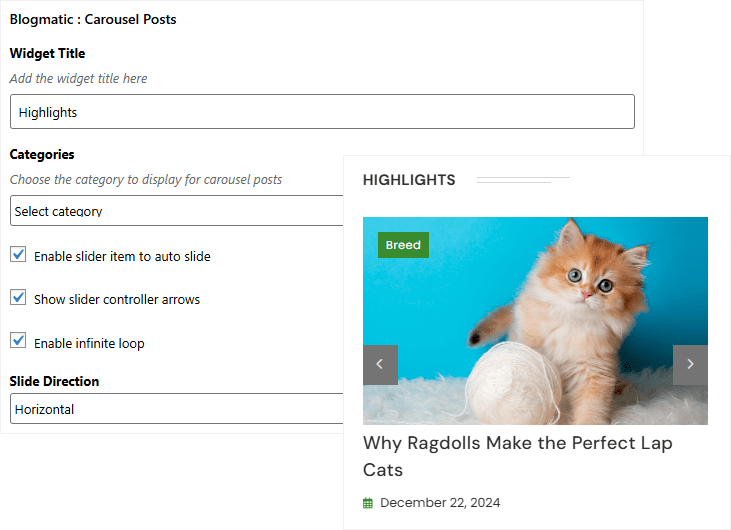Open the Select category dropdown
Screen dimensions: 731x530
tap(176, 211)
